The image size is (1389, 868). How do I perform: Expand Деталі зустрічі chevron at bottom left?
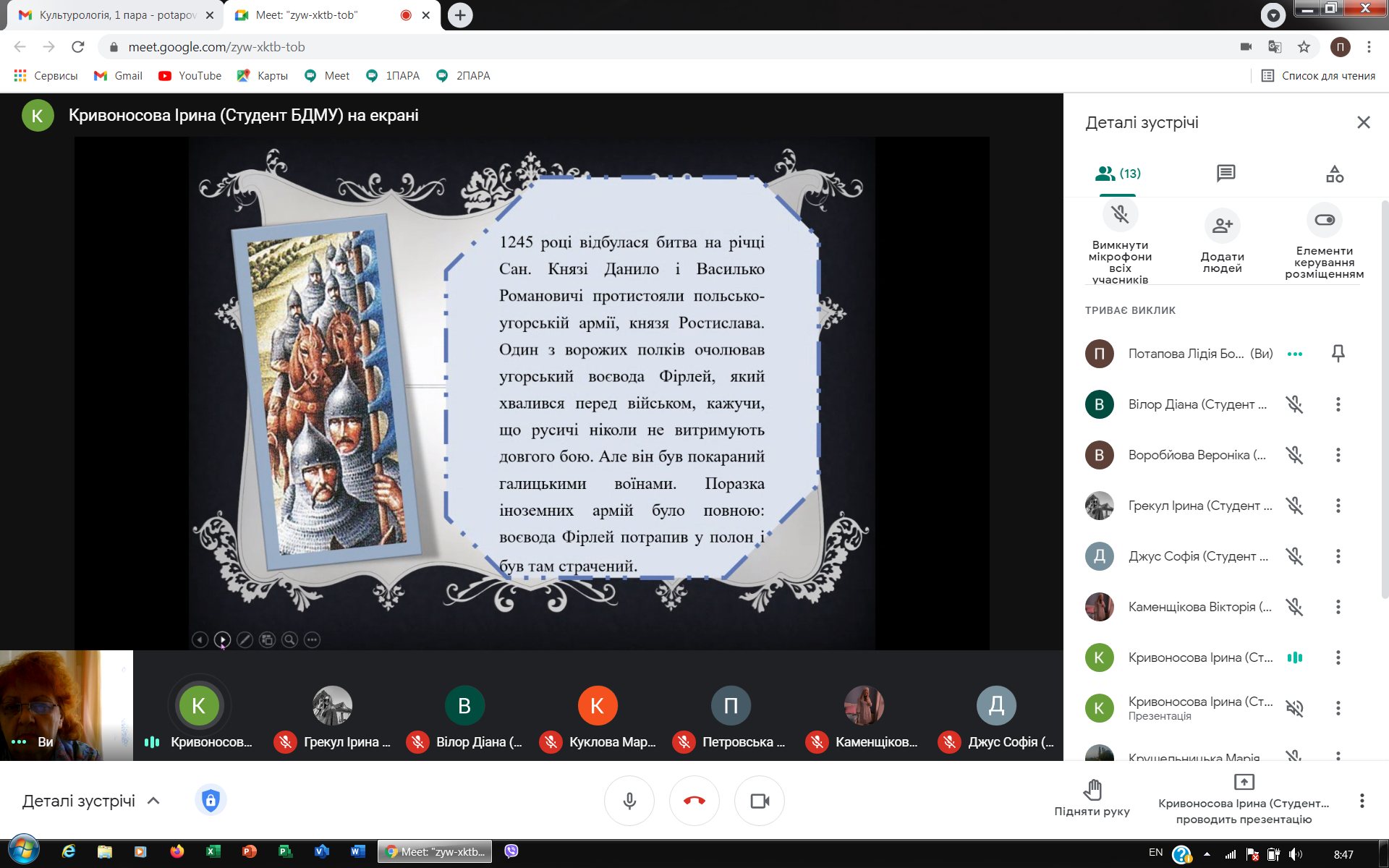[x=153, y=801]
